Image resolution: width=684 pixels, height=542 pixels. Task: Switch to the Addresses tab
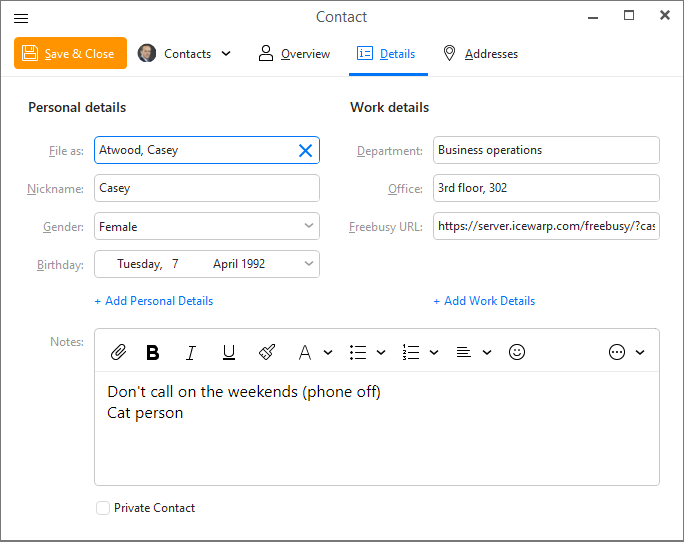(x=481, y=54)
